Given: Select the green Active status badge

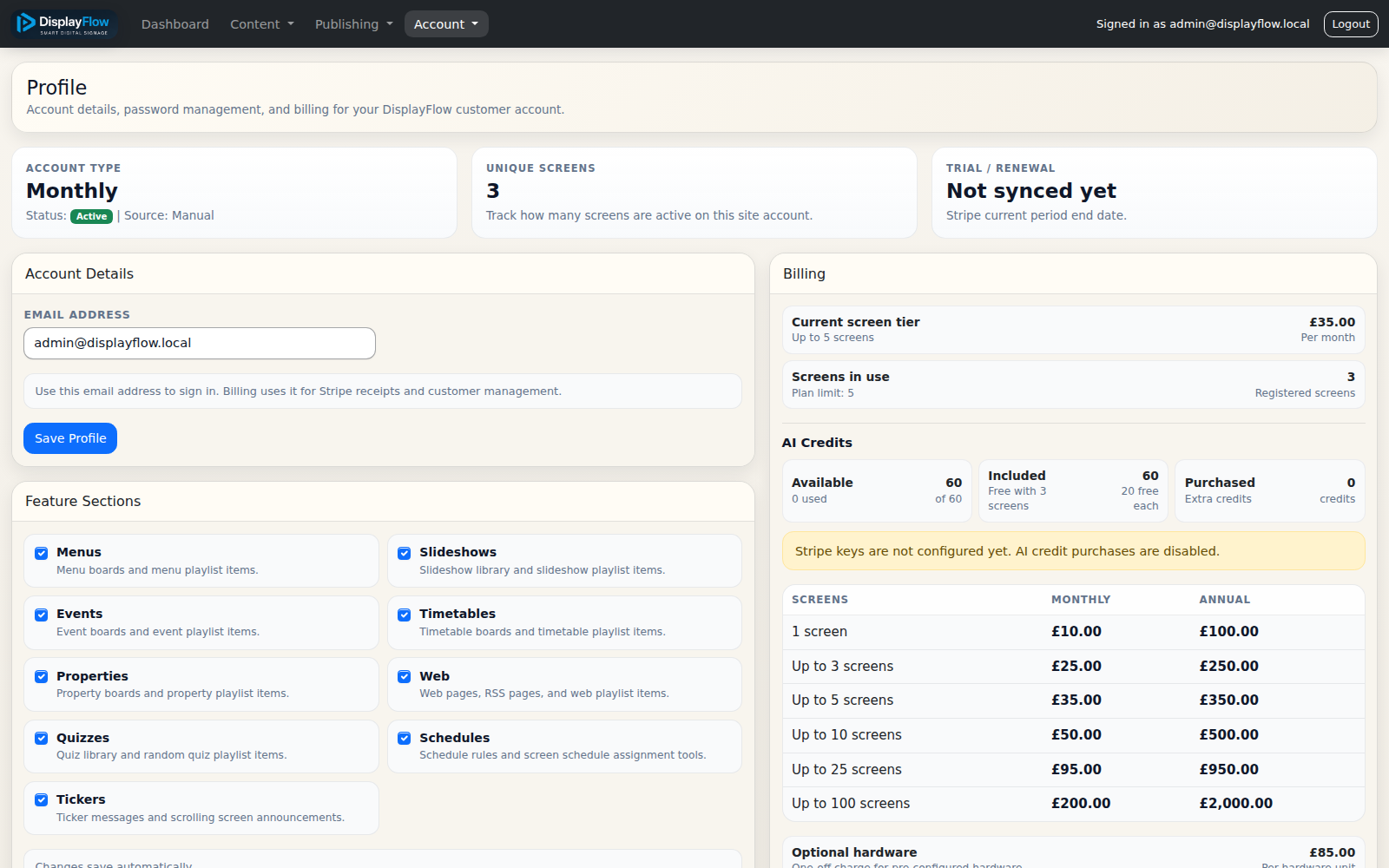Looking at the screenshot, I should click(x=91, y=216).
